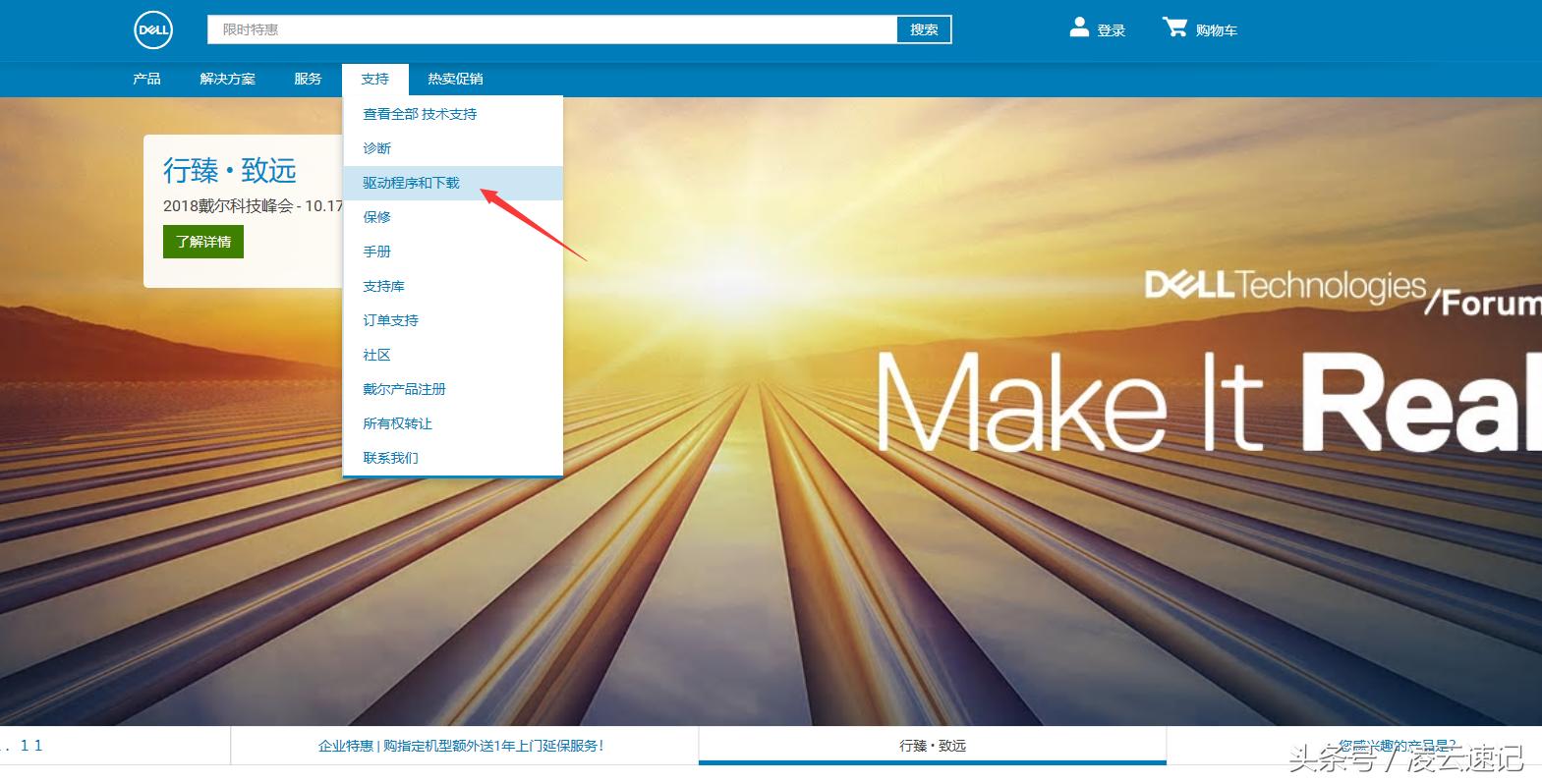Click the 行臻・致远 banner heading
Viewport: 1542px width, 784px height.
[230, 171]
